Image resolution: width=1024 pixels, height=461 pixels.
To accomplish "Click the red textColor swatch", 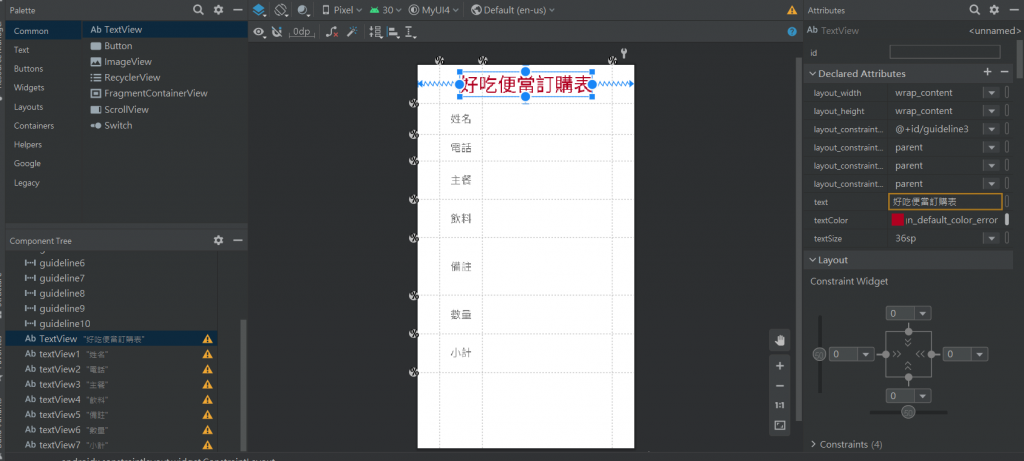I will [897, 220].
